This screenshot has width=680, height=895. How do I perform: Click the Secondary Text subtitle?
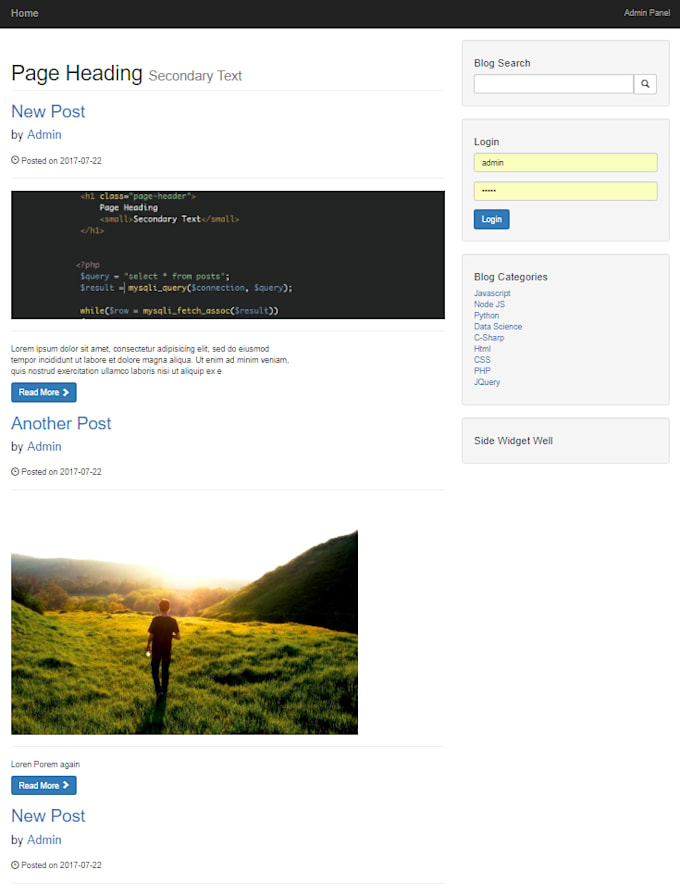pos(195,75)
